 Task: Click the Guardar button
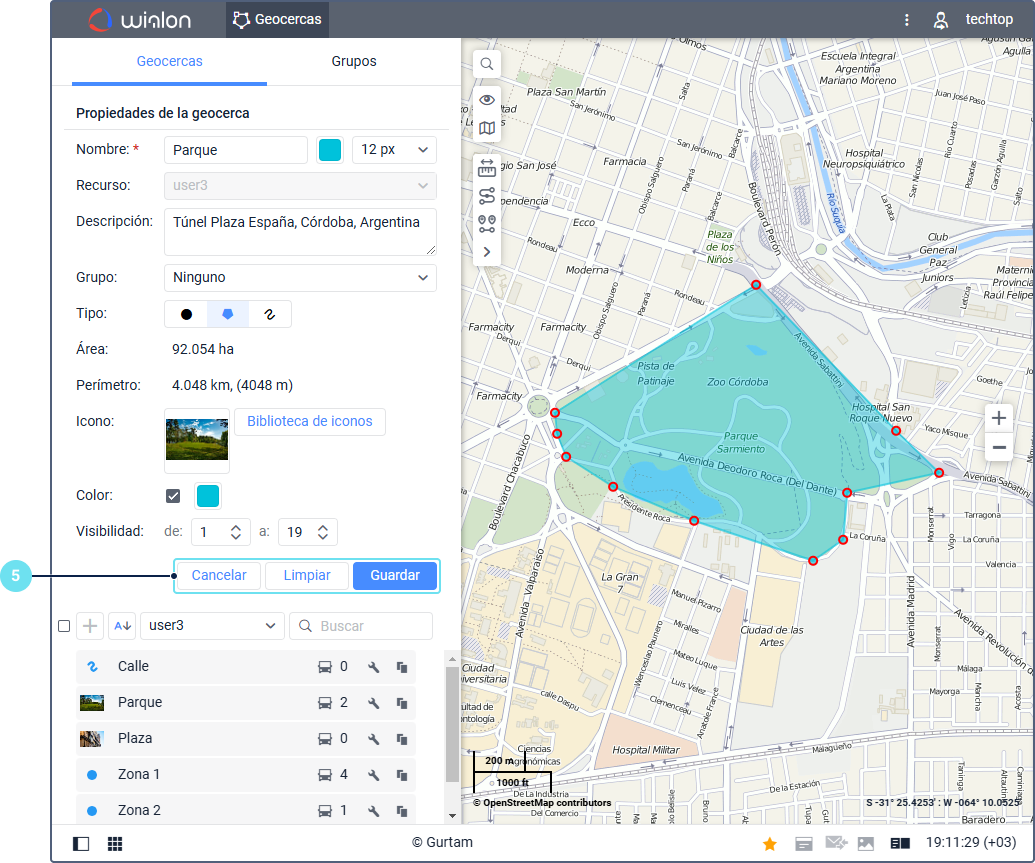pos(395,576)
